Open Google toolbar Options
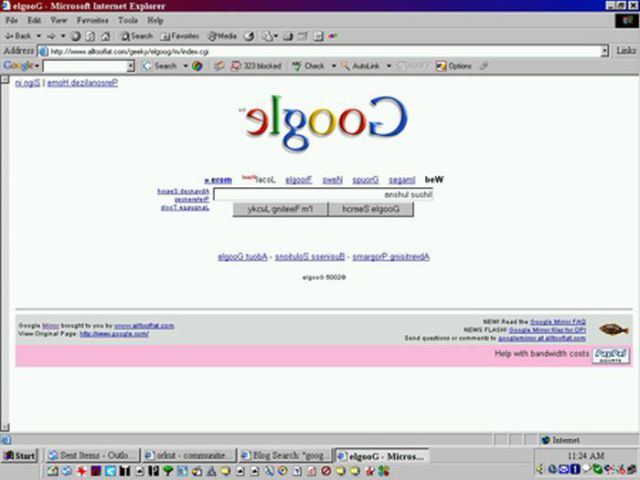 tap(453, 66)
